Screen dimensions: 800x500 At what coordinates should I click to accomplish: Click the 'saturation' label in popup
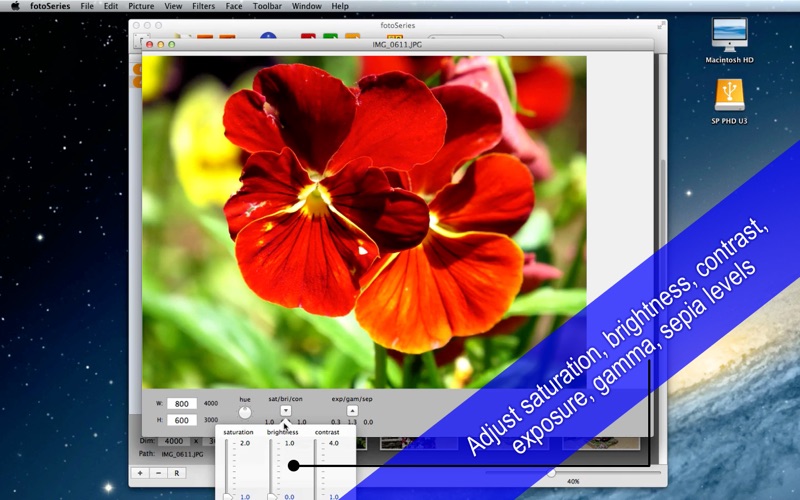238,432
